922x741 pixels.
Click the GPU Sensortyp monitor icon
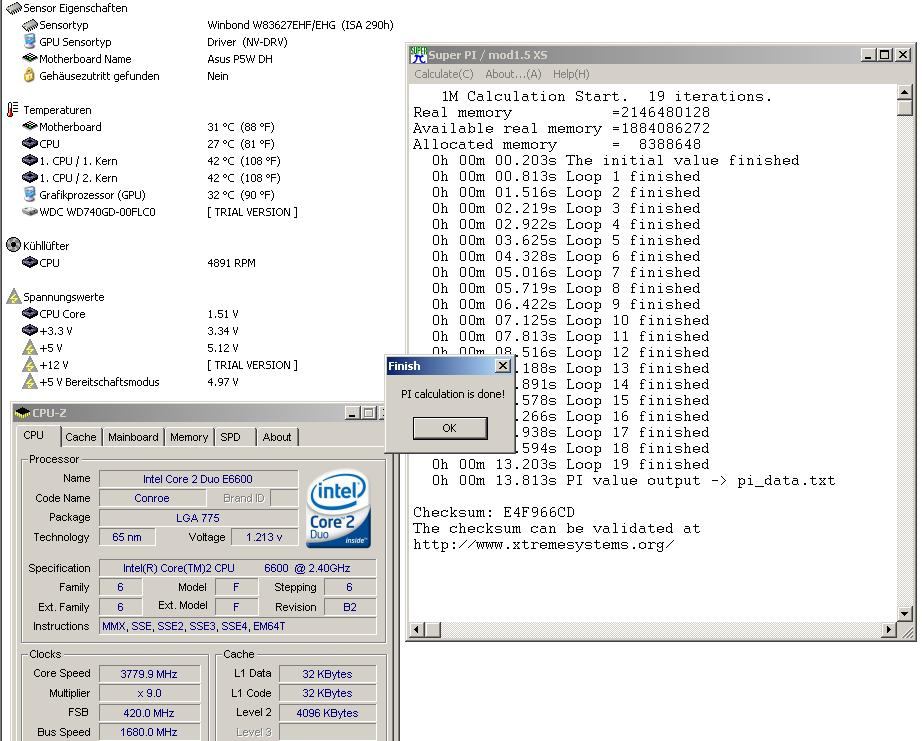pyautogui.click(x=29, y=42)
